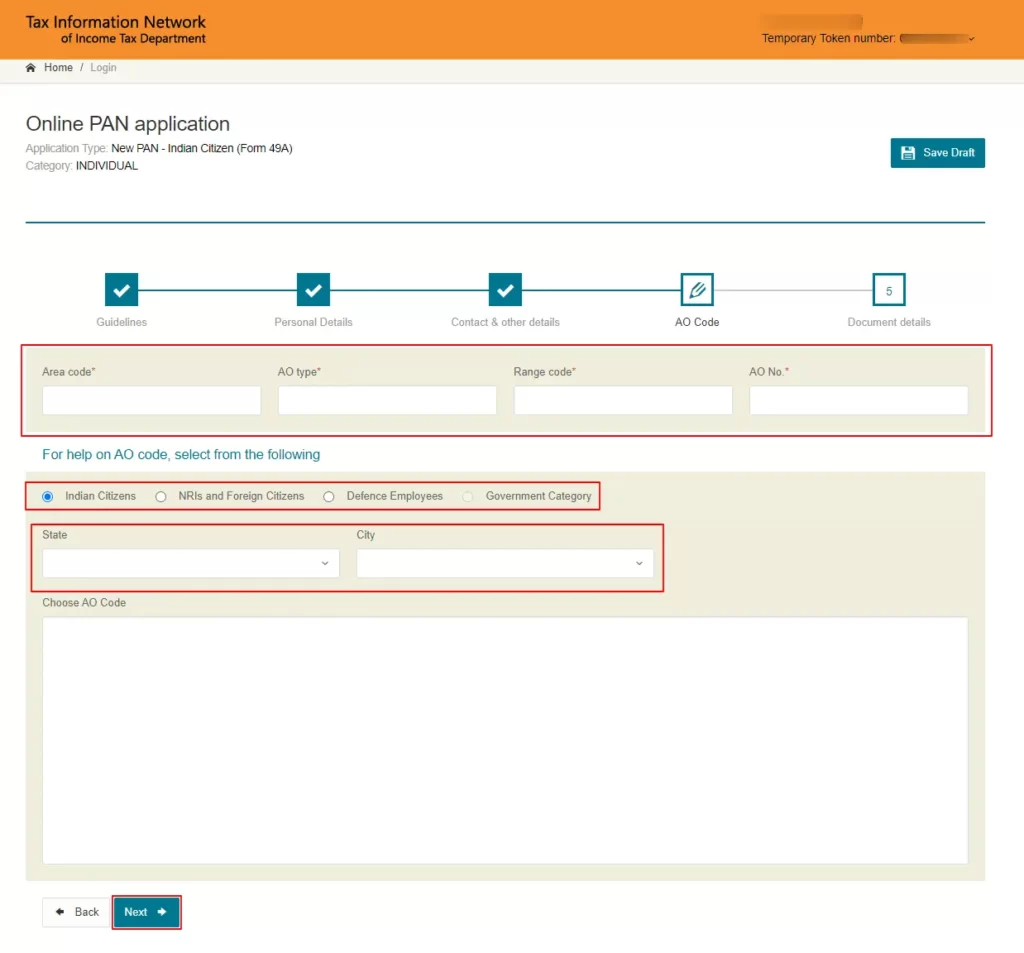Open the City dropdown
The image size is (1024, 953).
point(505,564)
